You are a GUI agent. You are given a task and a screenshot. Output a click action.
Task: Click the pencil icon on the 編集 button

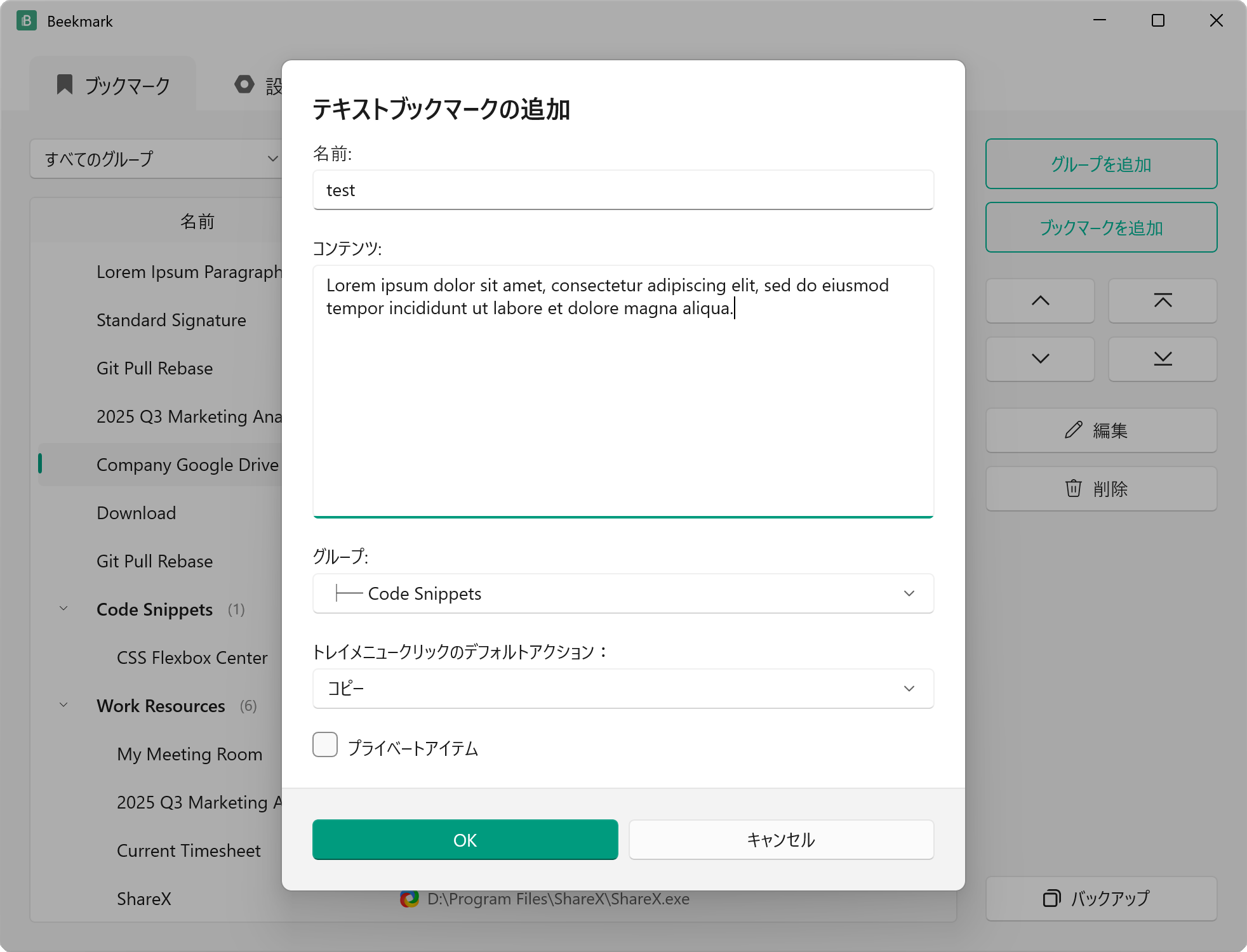tap(1073, 430)
